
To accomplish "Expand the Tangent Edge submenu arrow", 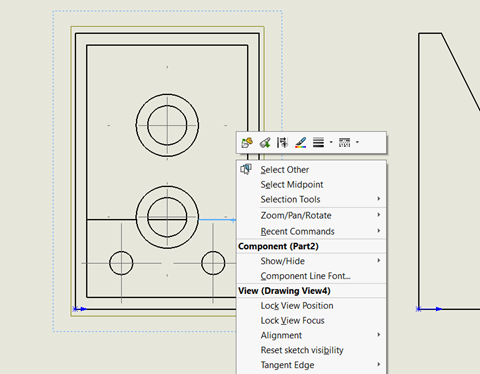I will [x=379, y=364].
